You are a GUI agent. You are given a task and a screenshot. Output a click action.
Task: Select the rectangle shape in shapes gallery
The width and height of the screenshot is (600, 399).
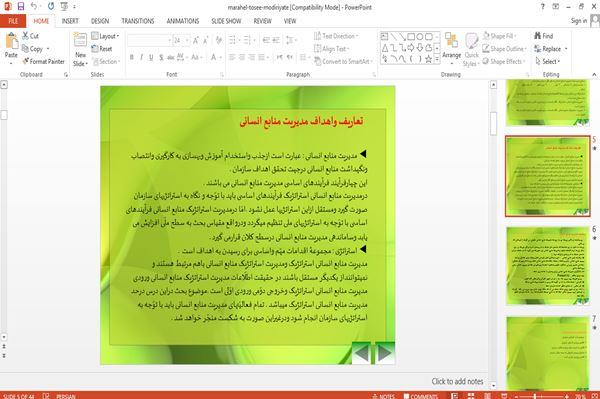[x=411, y=37]
